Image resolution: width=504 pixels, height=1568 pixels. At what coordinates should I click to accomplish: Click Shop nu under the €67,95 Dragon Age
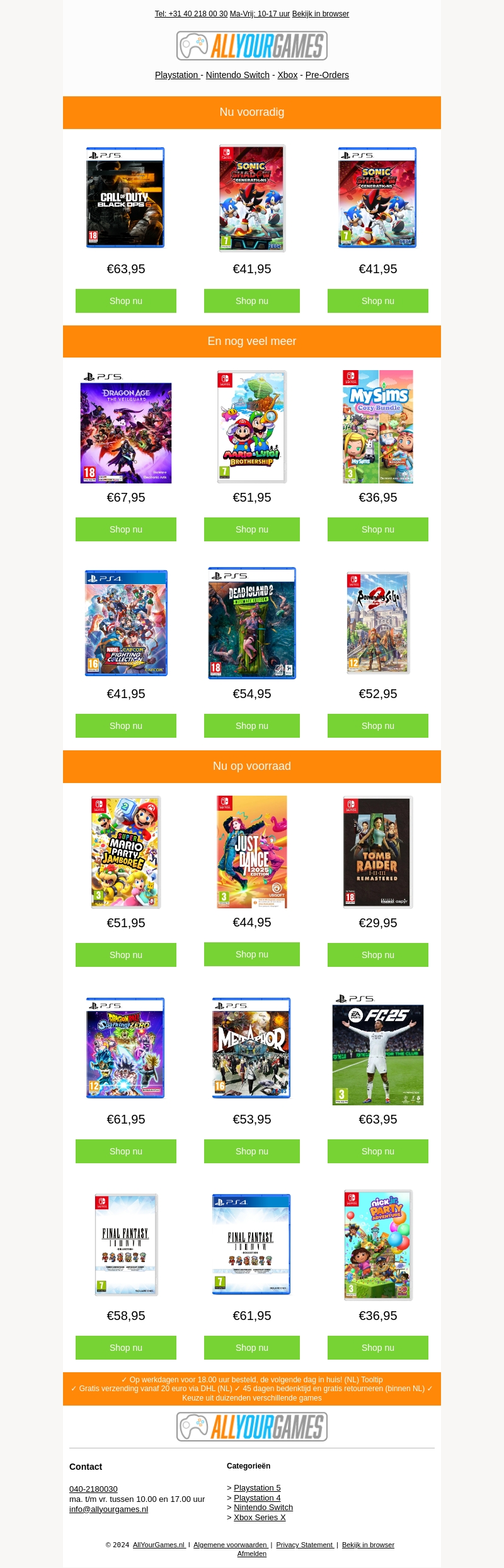click(x=126, y=529)
